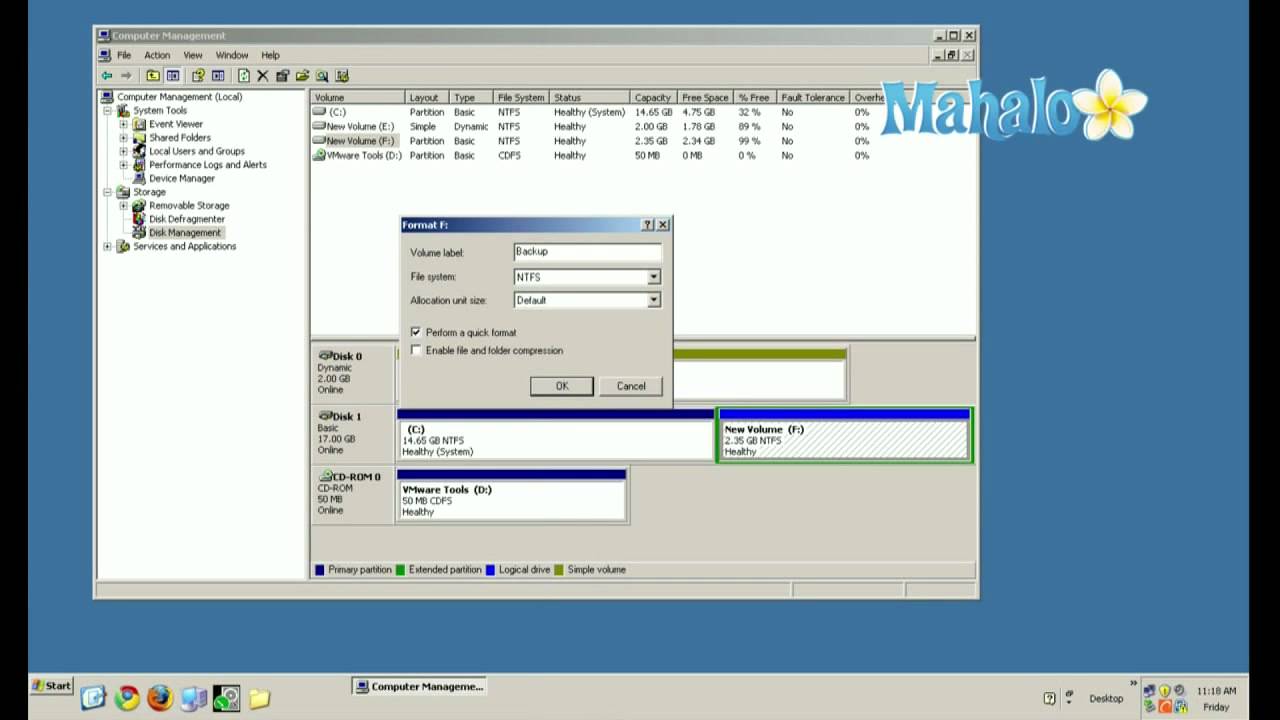
Task: Open the View menu
Action: (x=193, y=55)
